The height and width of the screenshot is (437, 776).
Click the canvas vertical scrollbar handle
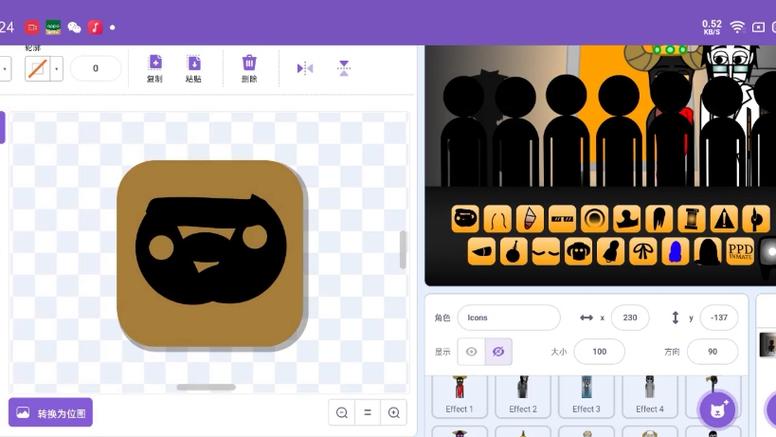pyautogui.click(x=403, y=249)
